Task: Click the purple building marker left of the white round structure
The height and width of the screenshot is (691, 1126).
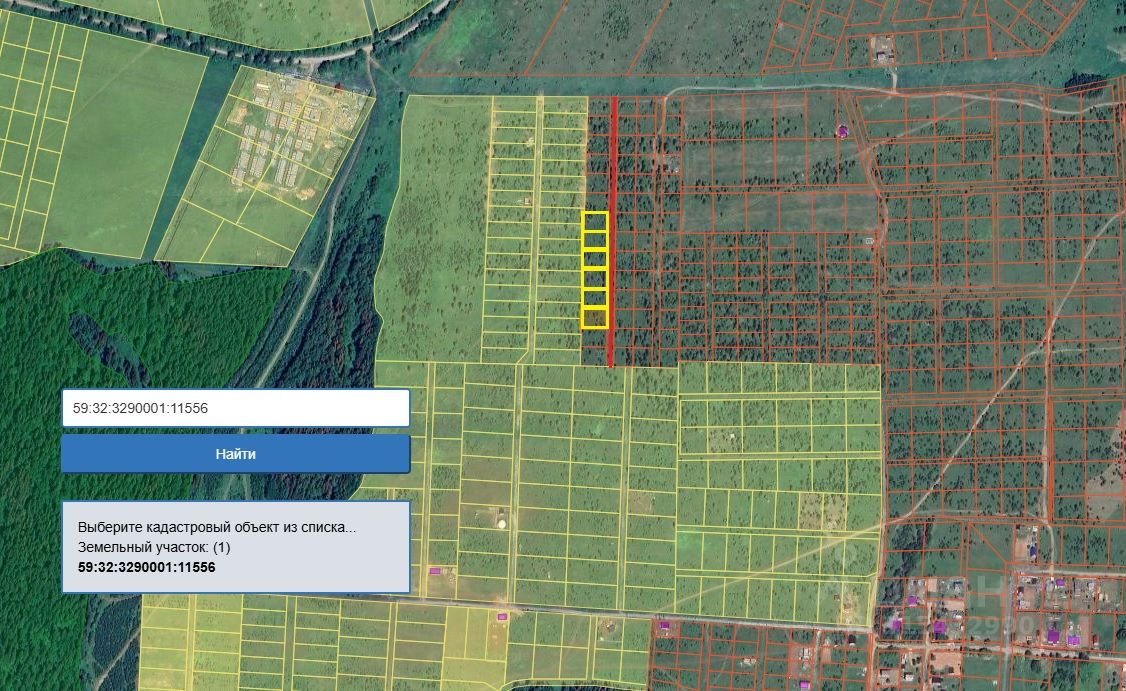Action: click(435, 571)
